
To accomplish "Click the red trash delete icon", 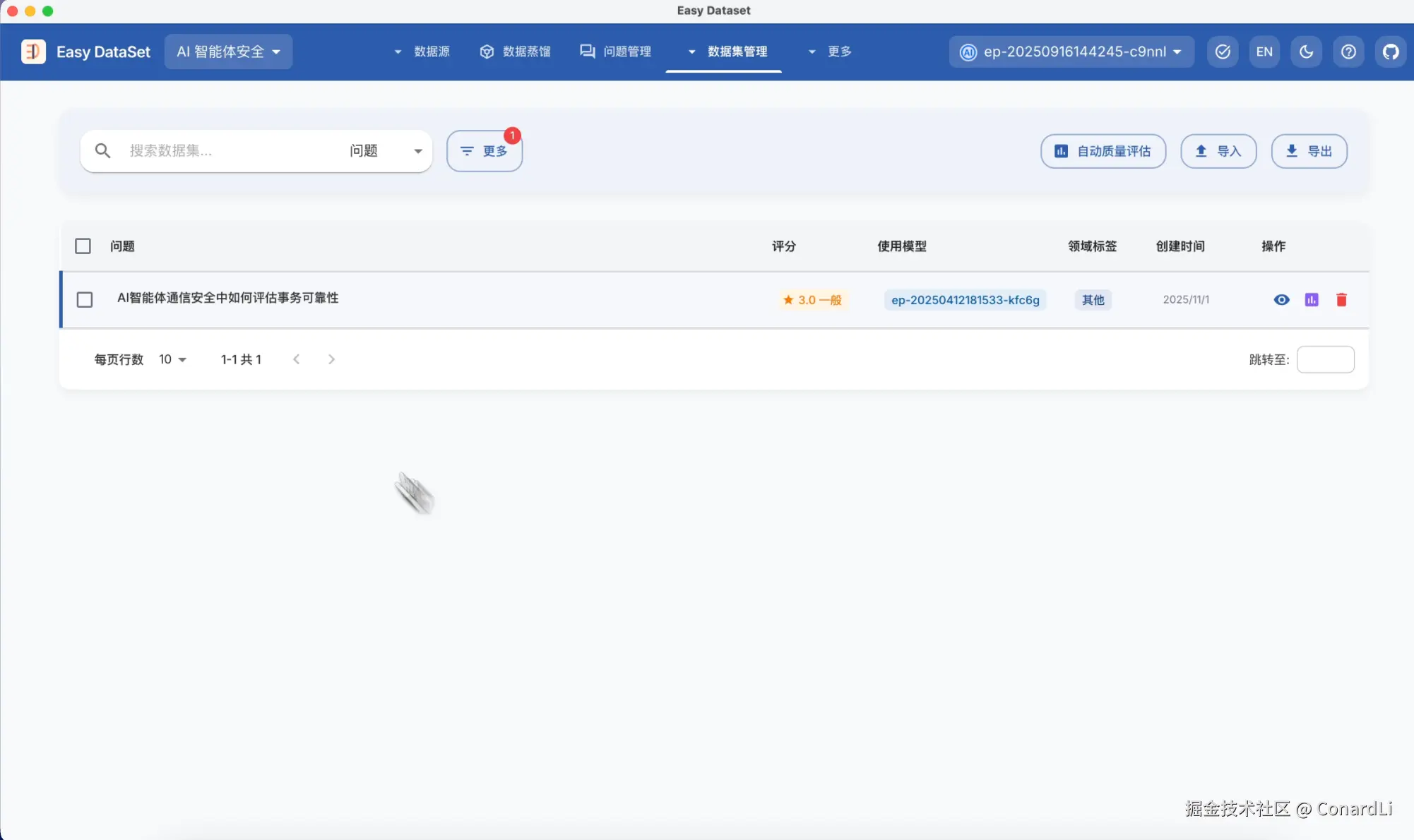I will click(x=1341, y=300).
